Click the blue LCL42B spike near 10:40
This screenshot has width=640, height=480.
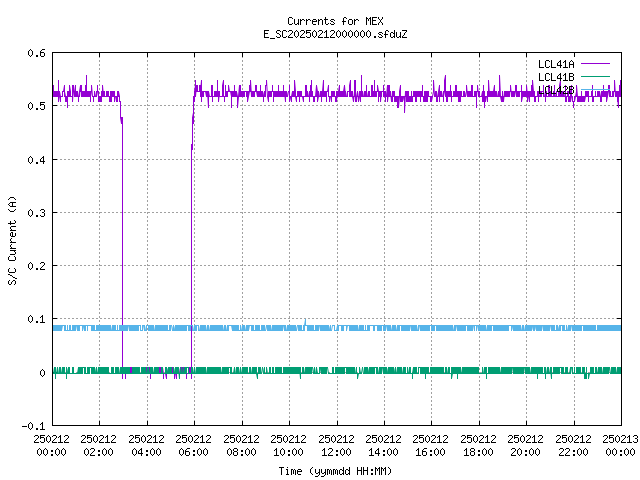305,322
